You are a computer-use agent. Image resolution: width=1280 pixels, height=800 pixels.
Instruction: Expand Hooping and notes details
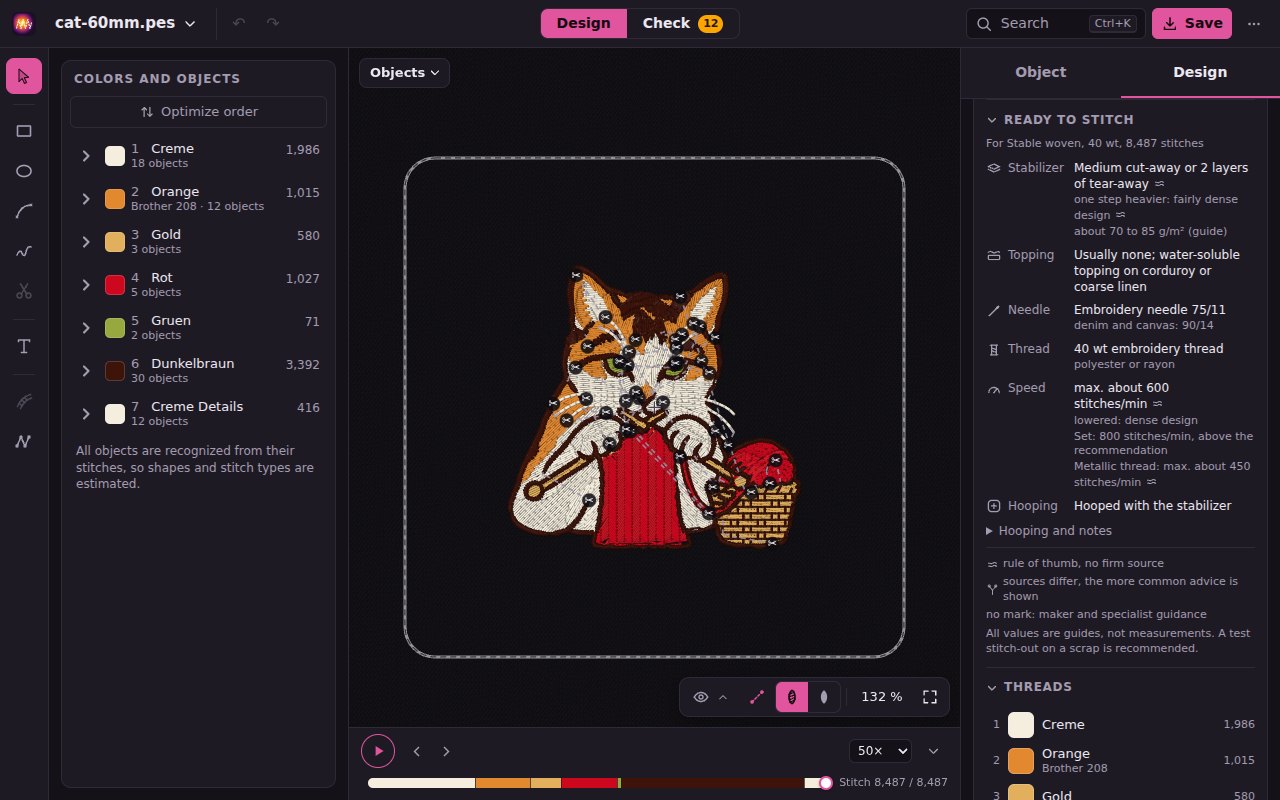tap(1049, 531)
